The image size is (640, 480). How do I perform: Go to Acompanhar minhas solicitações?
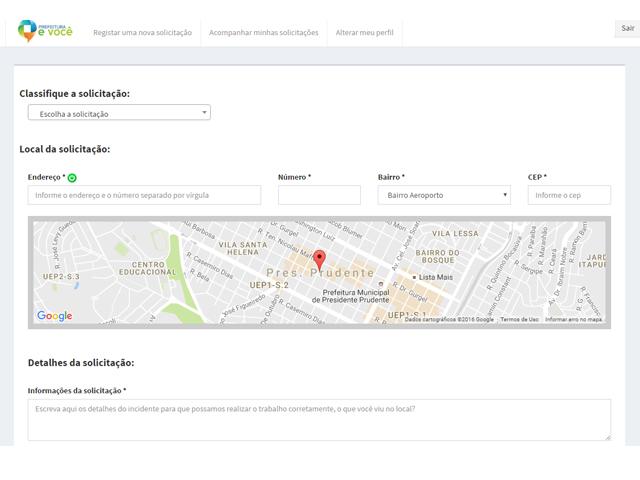tap(264, 33)
